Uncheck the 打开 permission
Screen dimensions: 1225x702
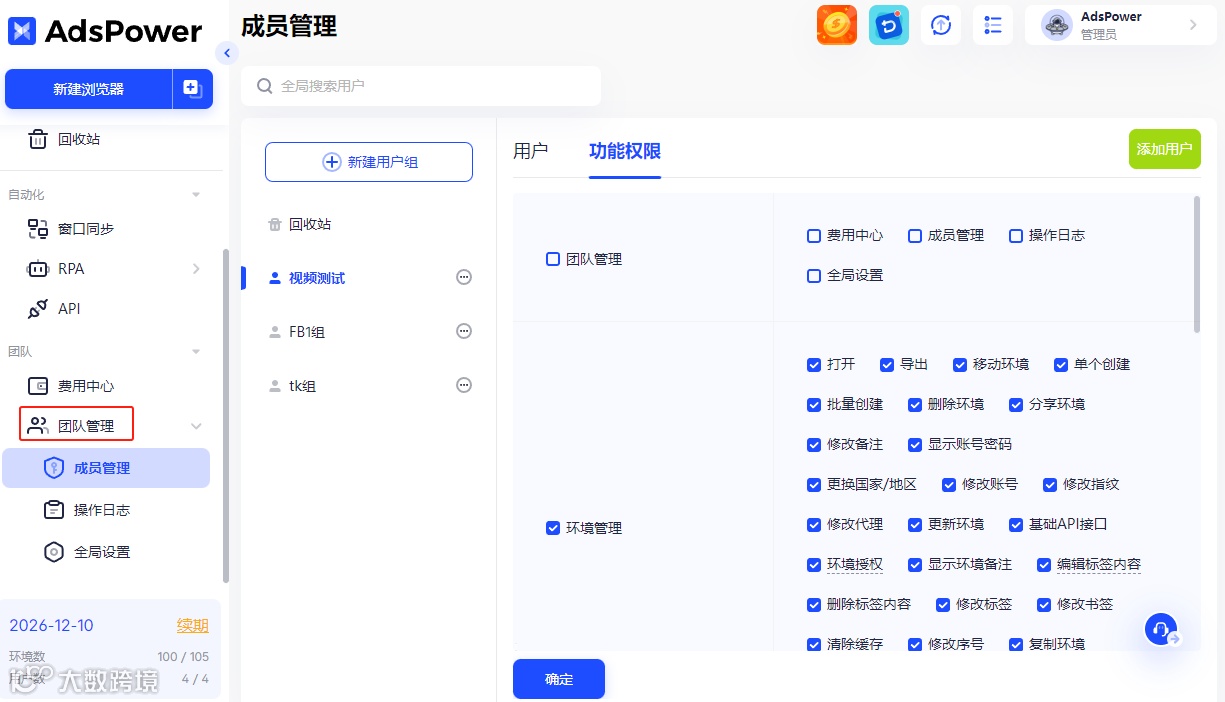814,365
